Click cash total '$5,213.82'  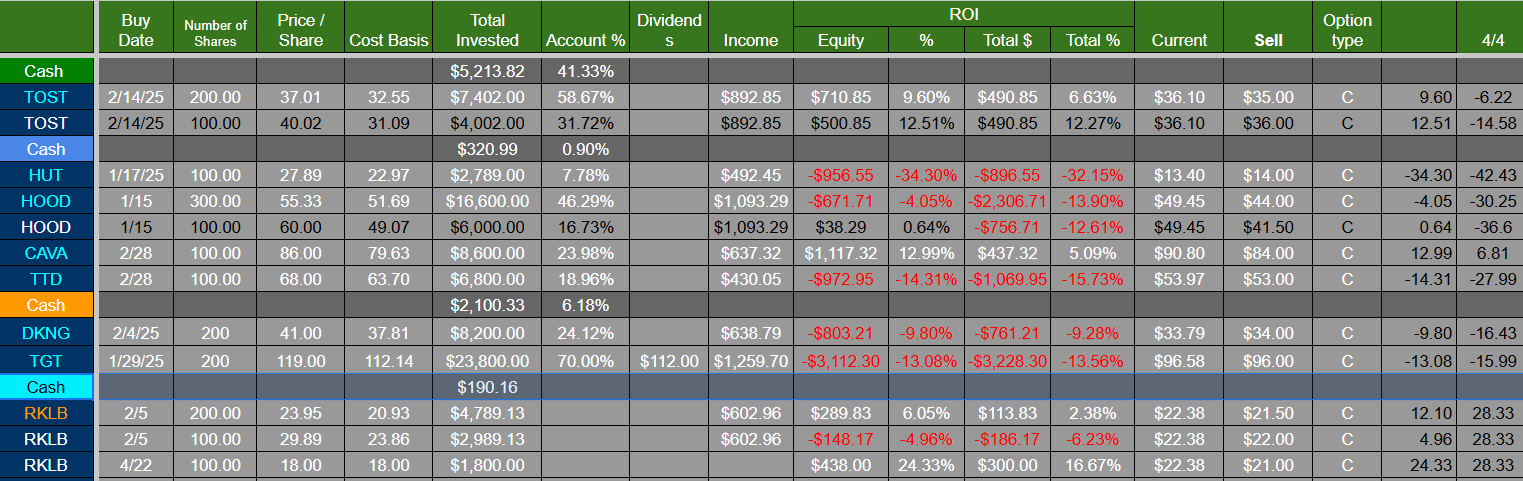[x=487, y=71]
